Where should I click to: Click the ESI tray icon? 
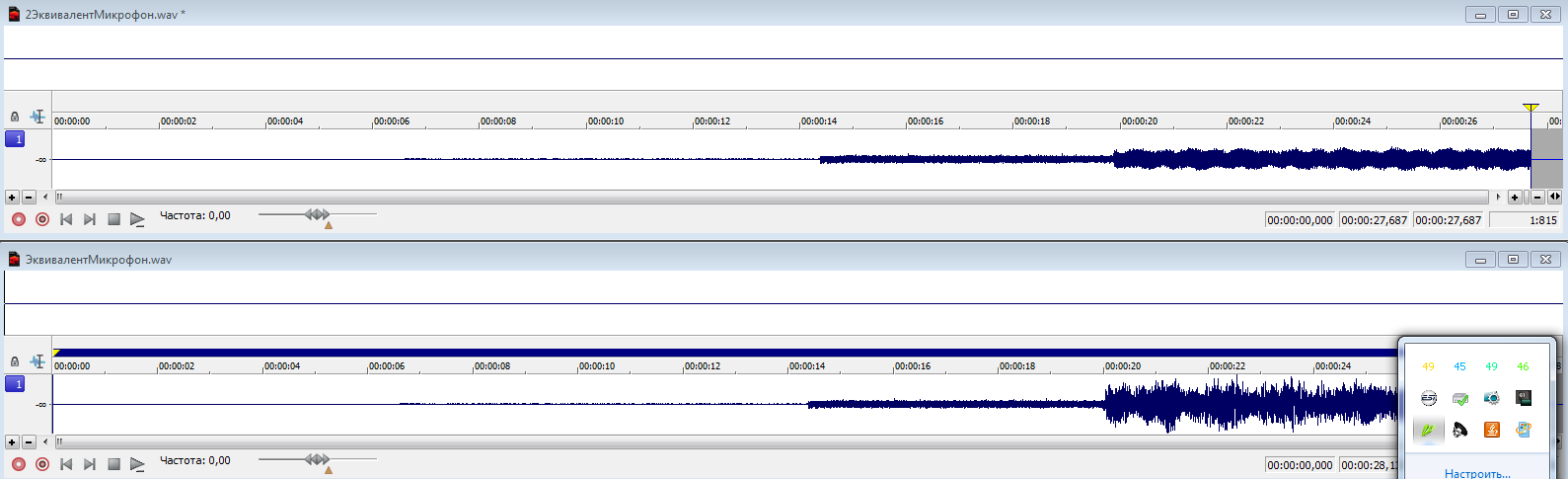1429,398
